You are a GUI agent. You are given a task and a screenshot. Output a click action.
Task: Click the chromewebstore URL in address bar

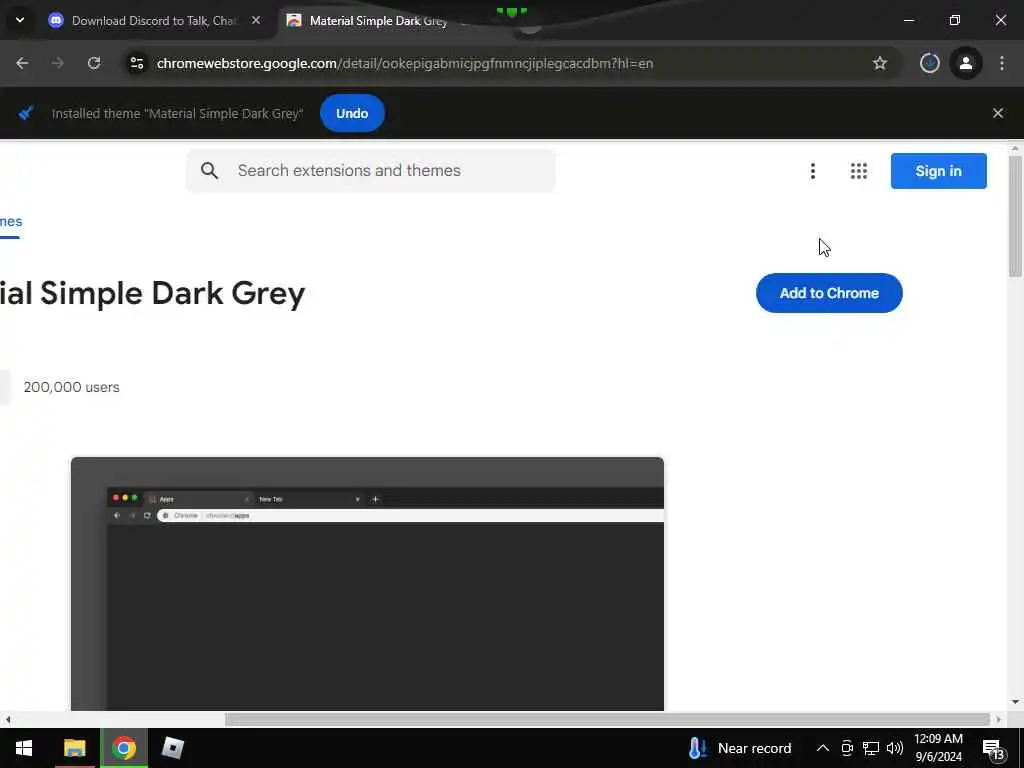[x=405, y=63]
